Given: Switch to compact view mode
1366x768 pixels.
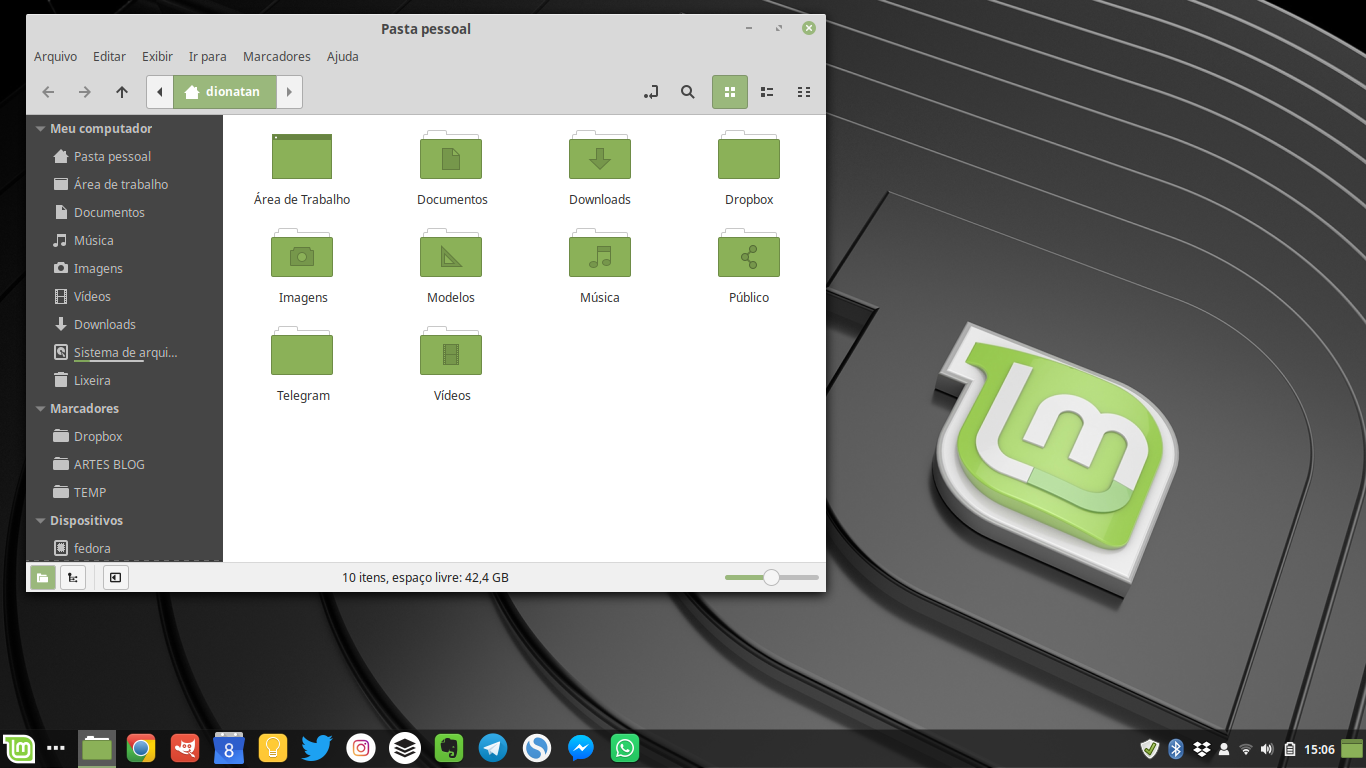Looking at the screenshot, I should tap(803, 91).
